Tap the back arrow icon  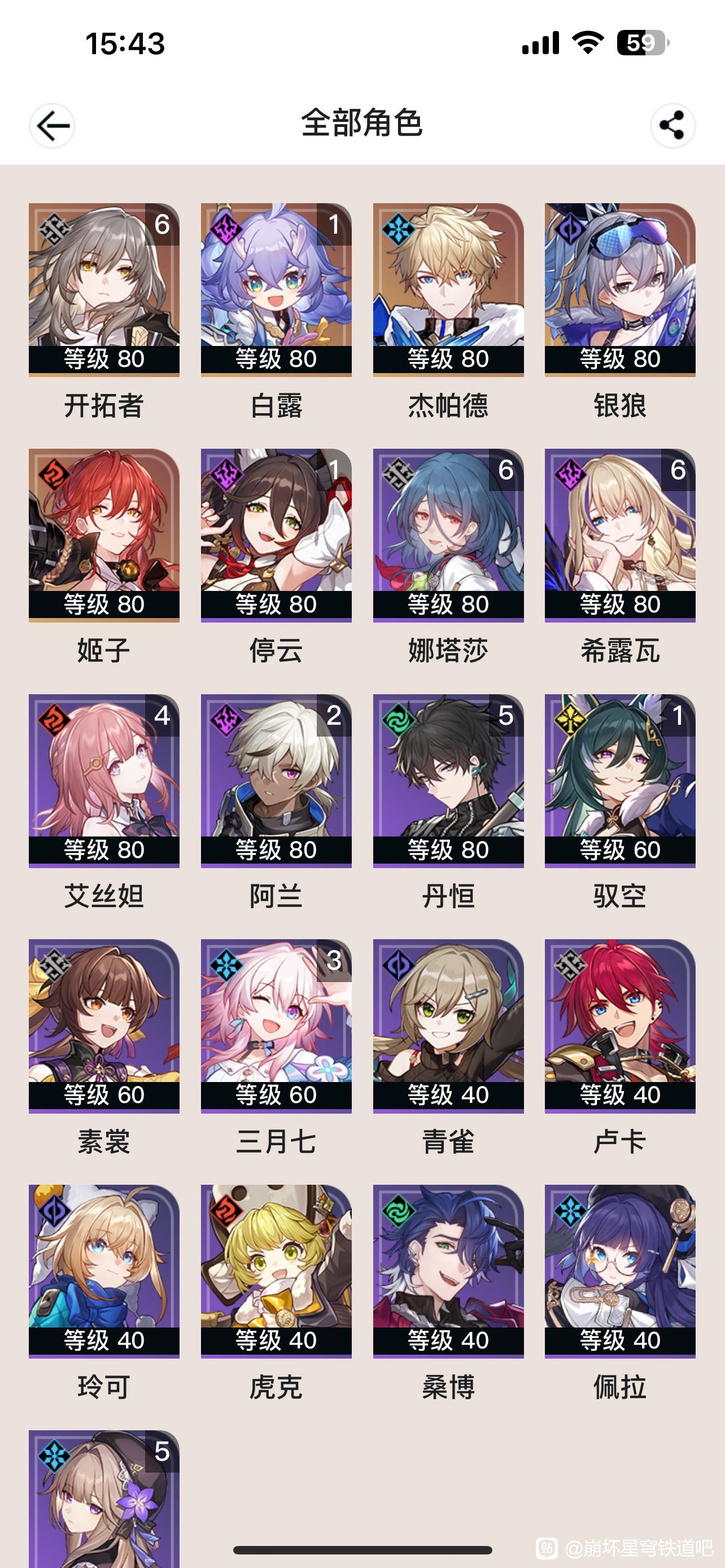coord(53,126)
